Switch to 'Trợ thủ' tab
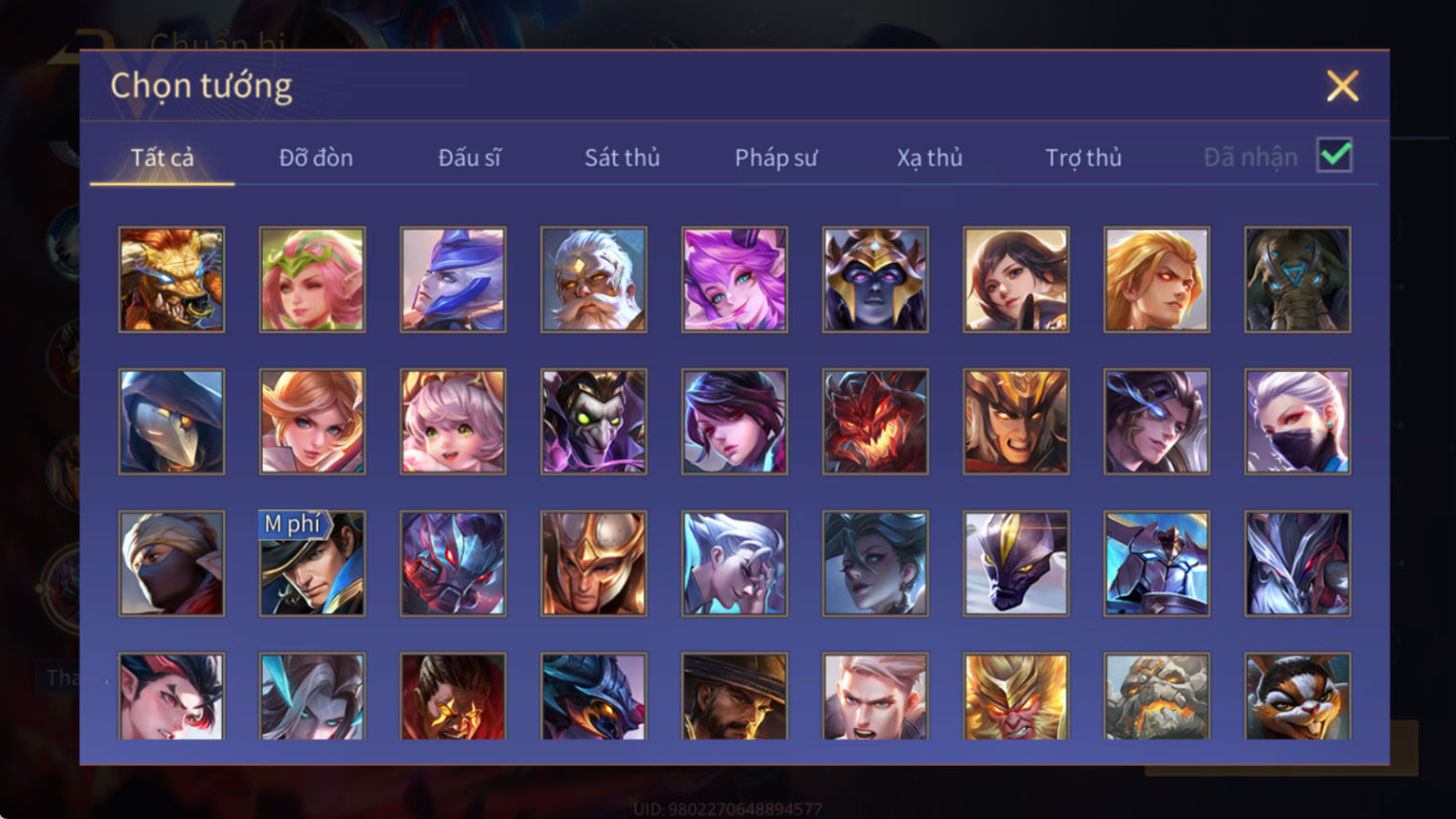The image size is (1456, 819). (x=1083, y=158)
